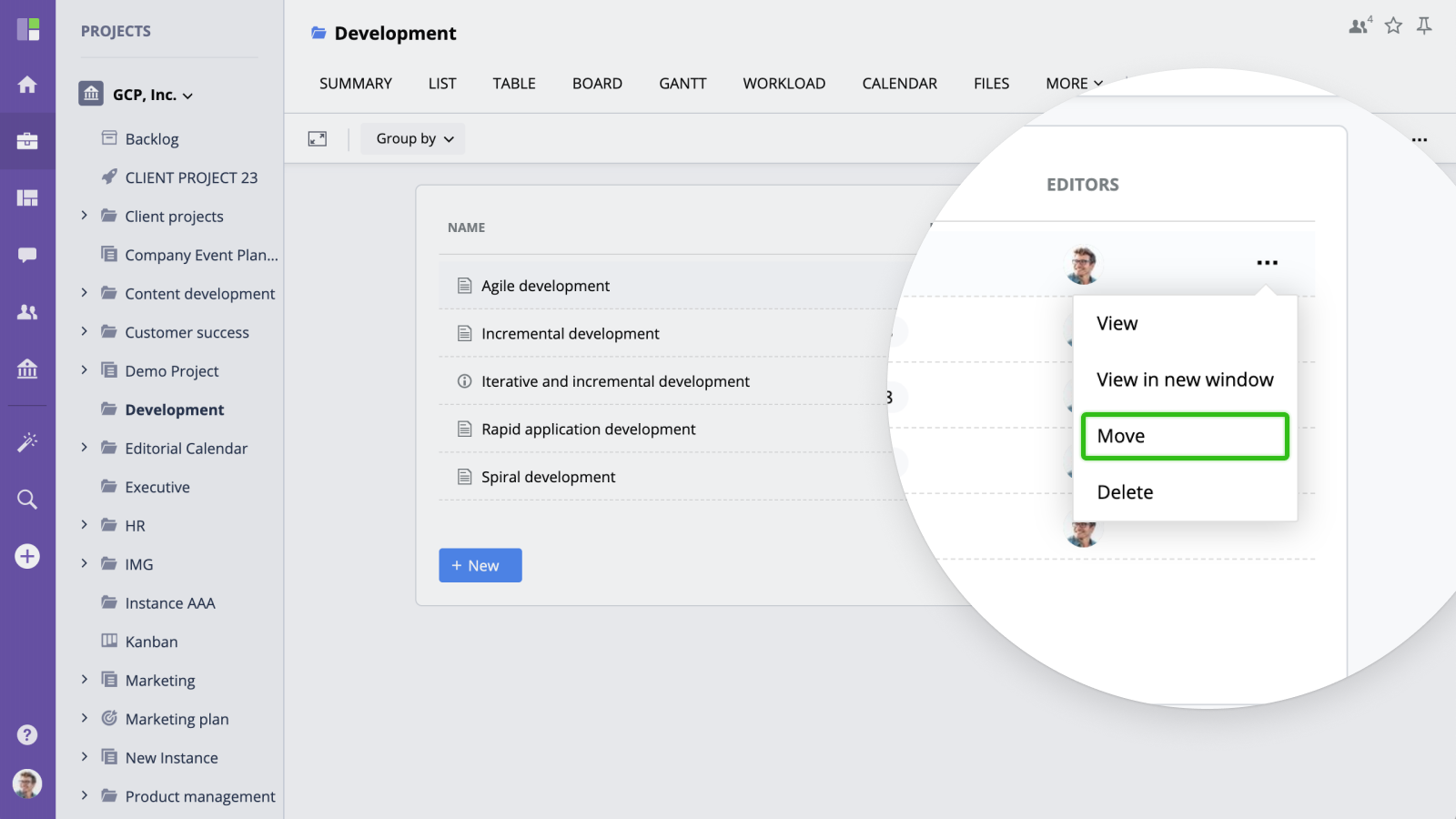Open Instance AAA folder

point(169,603)
